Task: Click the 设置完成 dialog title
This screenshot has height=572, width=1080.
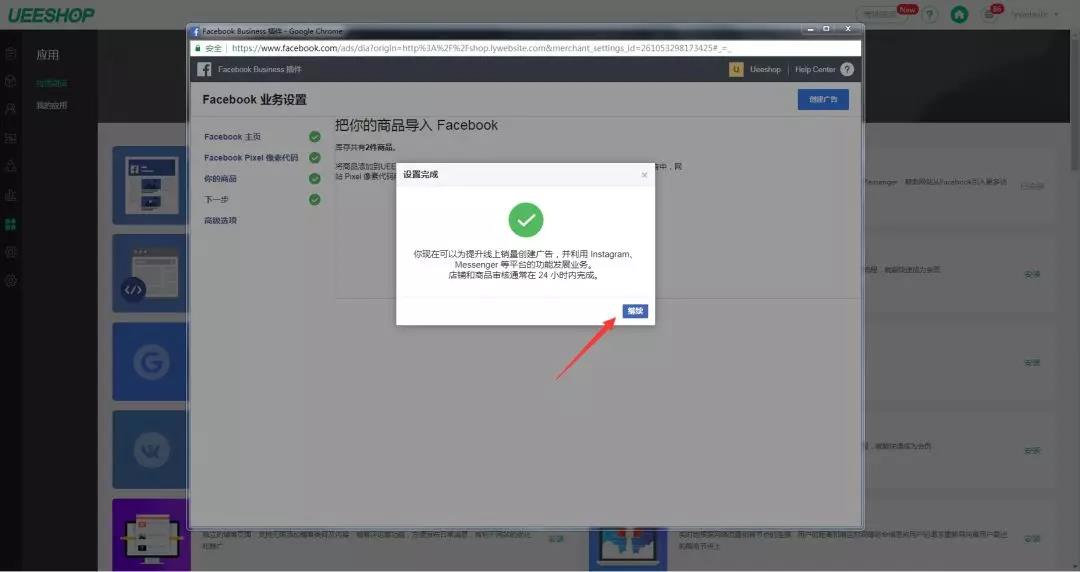Action: [420, 174]
